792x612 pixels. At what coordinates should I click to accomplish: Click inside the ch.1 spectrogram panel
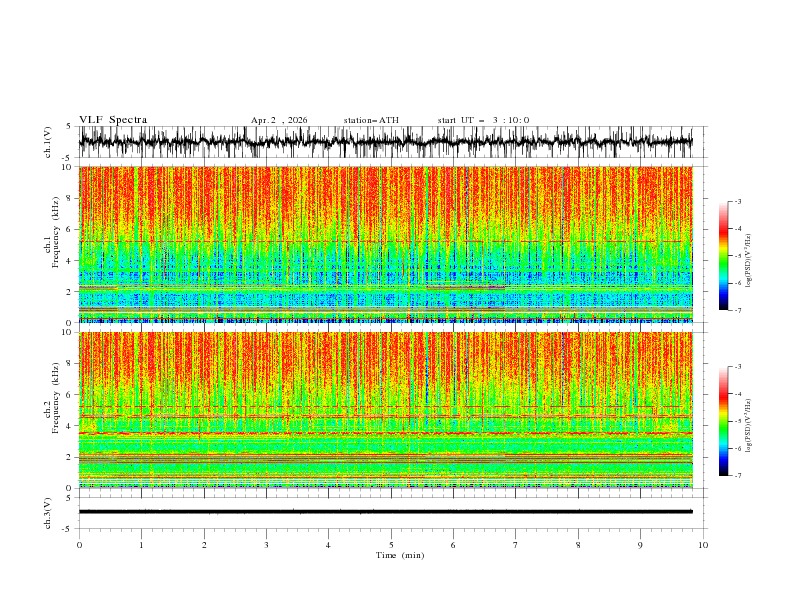(x=386, y=244)
